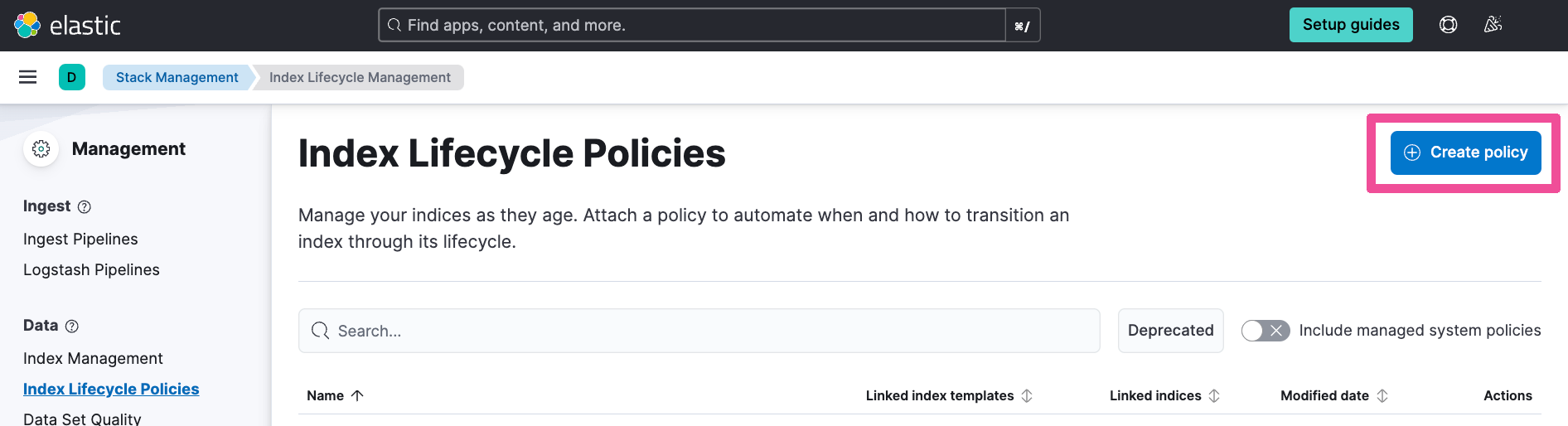The width and height of the screenshot is (1568, 426).
Task: Click the Management gear icon
Action: pos(41,149)
